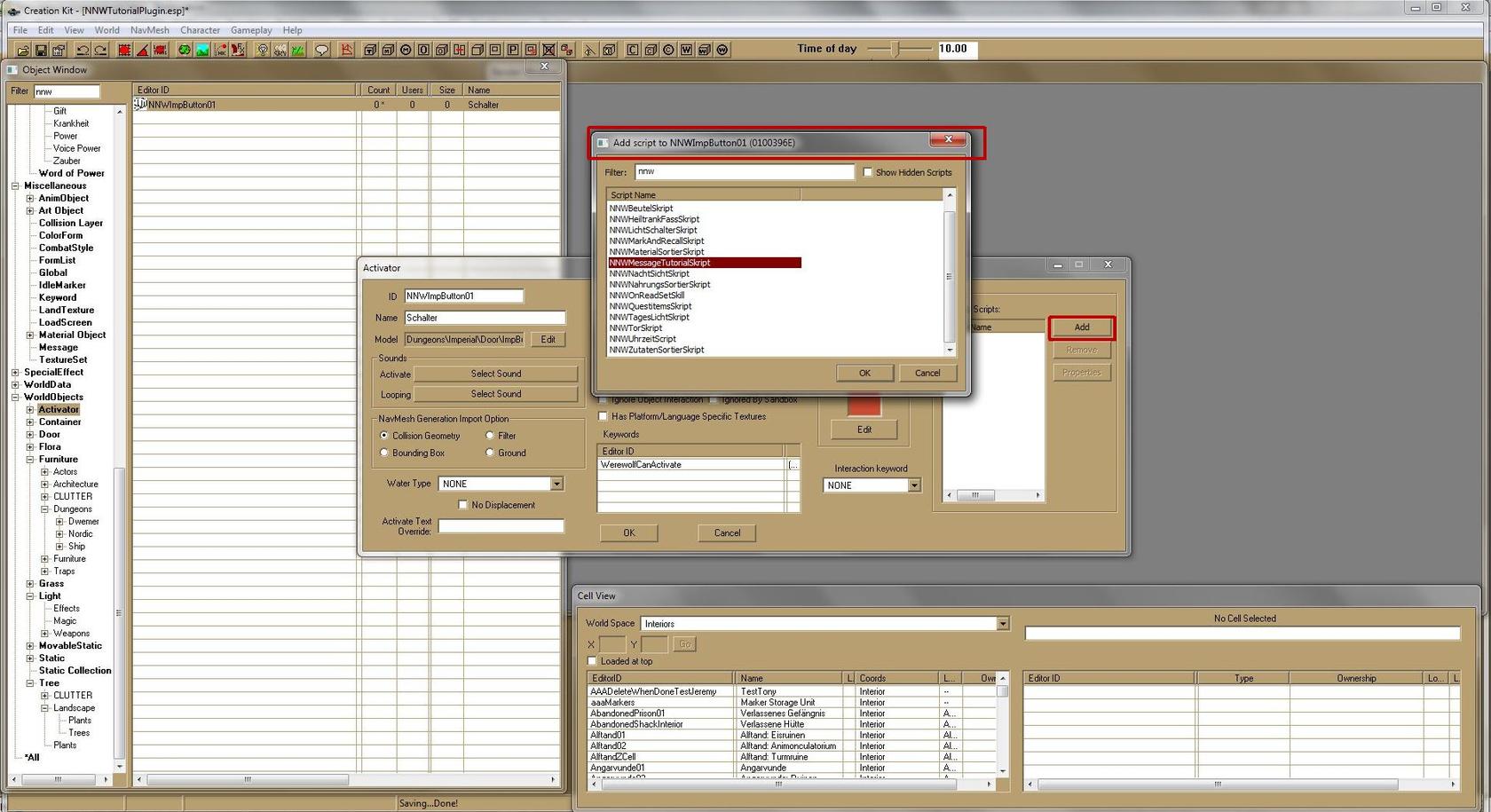
Task: Click the Add button for scripts
Action: (x=1081, y=327)
